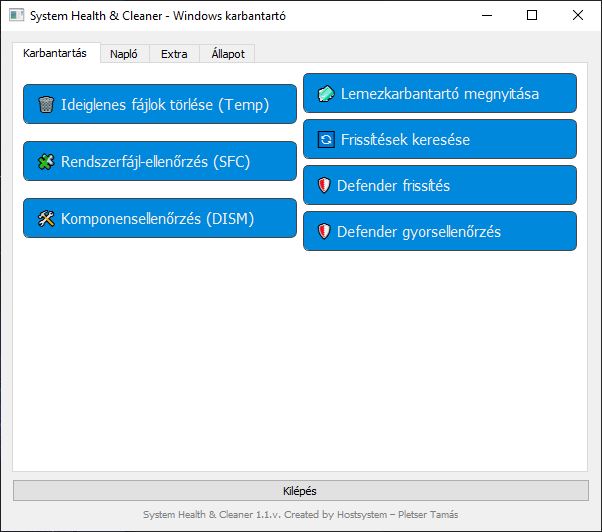Close the System Health & Cleaner window

coord(577,15)
